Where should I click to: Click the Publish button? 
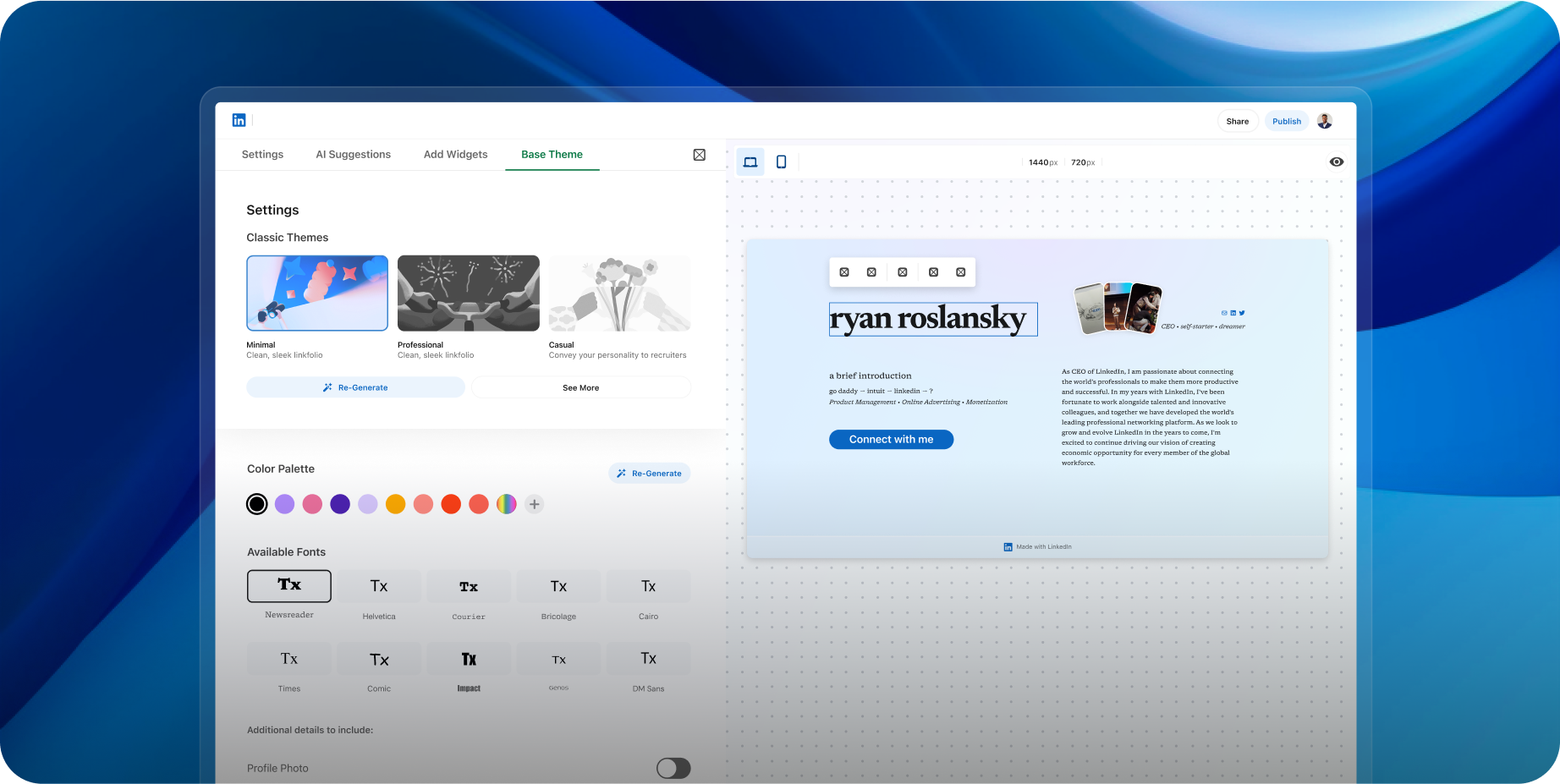pos(1287,121)
